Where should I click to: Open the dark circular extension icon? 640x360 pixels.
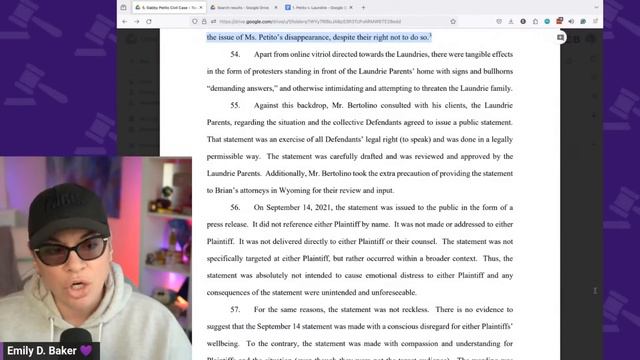coord(523,21)
